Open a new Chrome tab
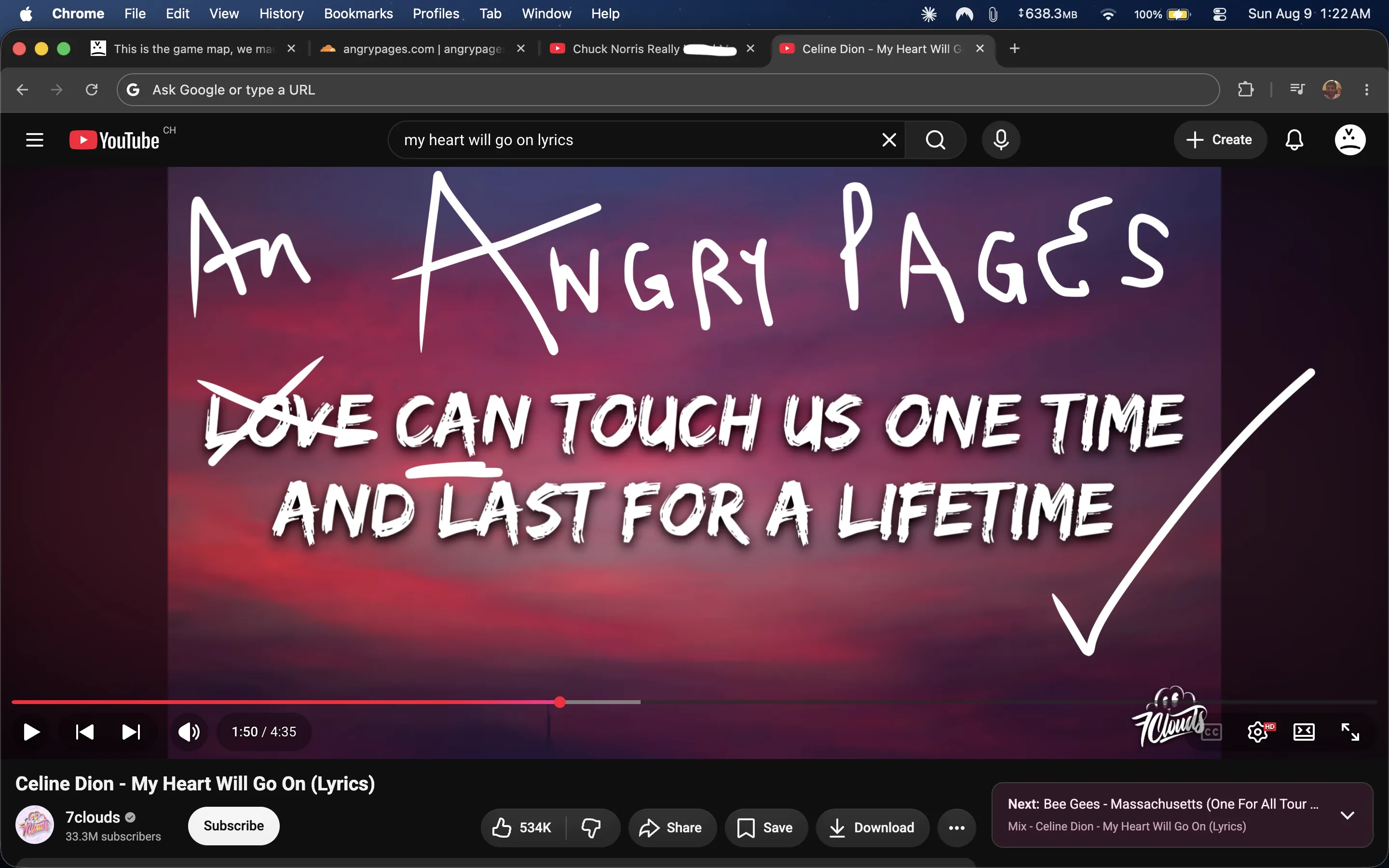 (x=1014, y=48)
